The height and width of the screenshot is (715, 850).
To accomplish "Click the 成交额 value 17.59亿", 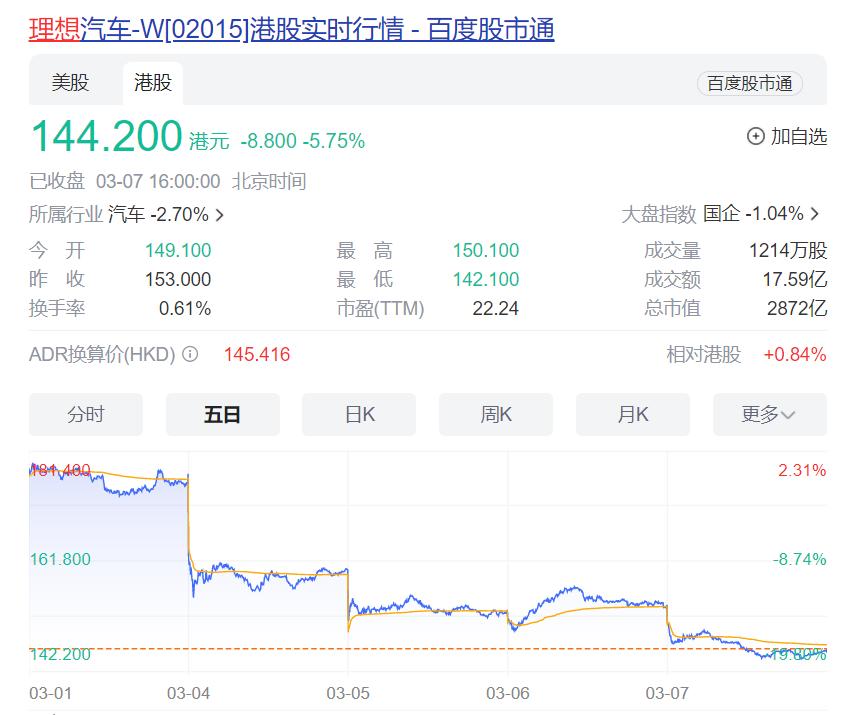I will tap(795, 279).
